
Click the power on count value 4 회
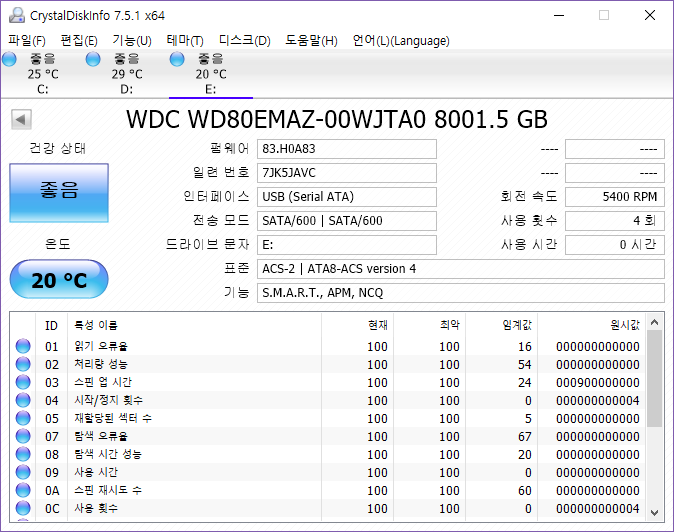(615, 221)
